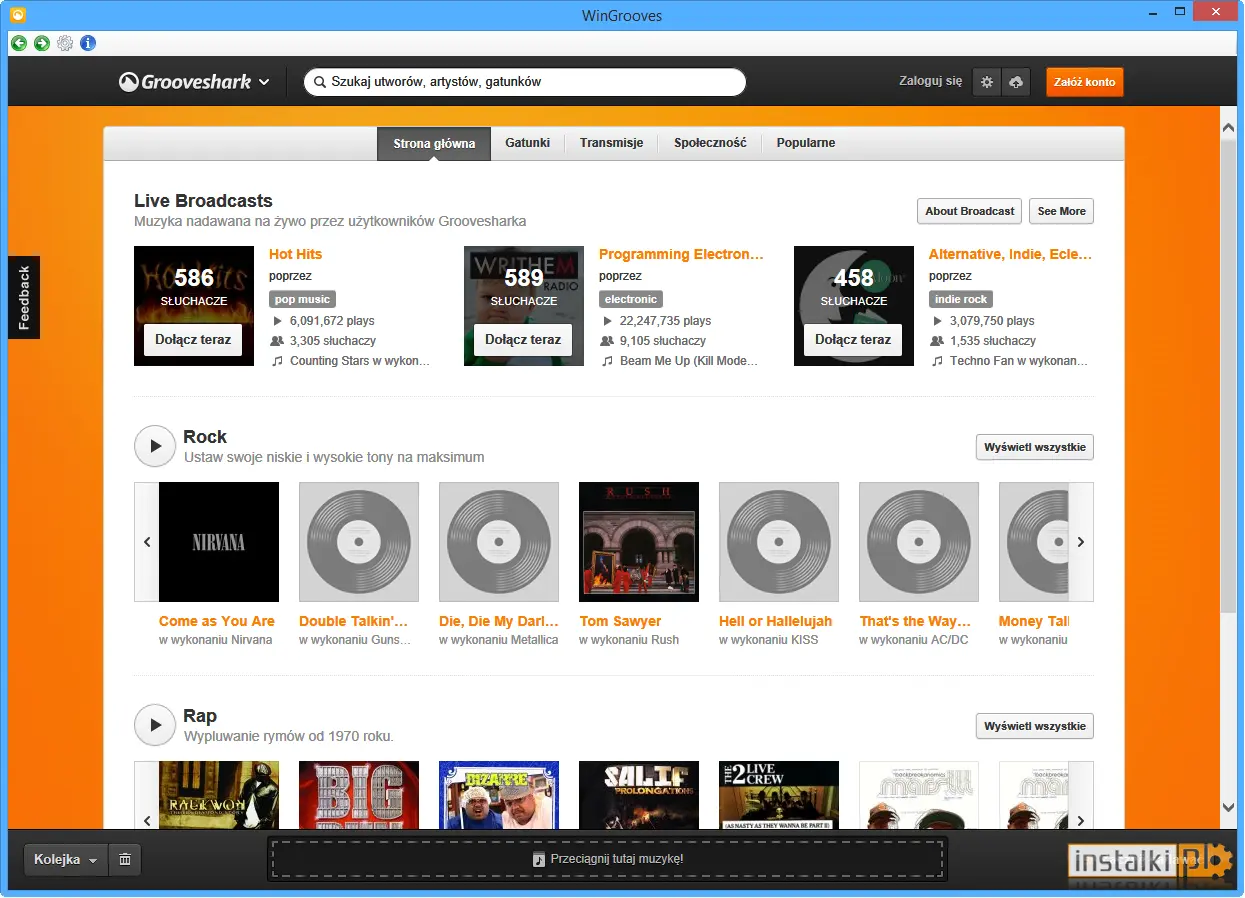This screenshot has height=898, width=1245.
Task: Play the Rock genre station
Action: 155,446
